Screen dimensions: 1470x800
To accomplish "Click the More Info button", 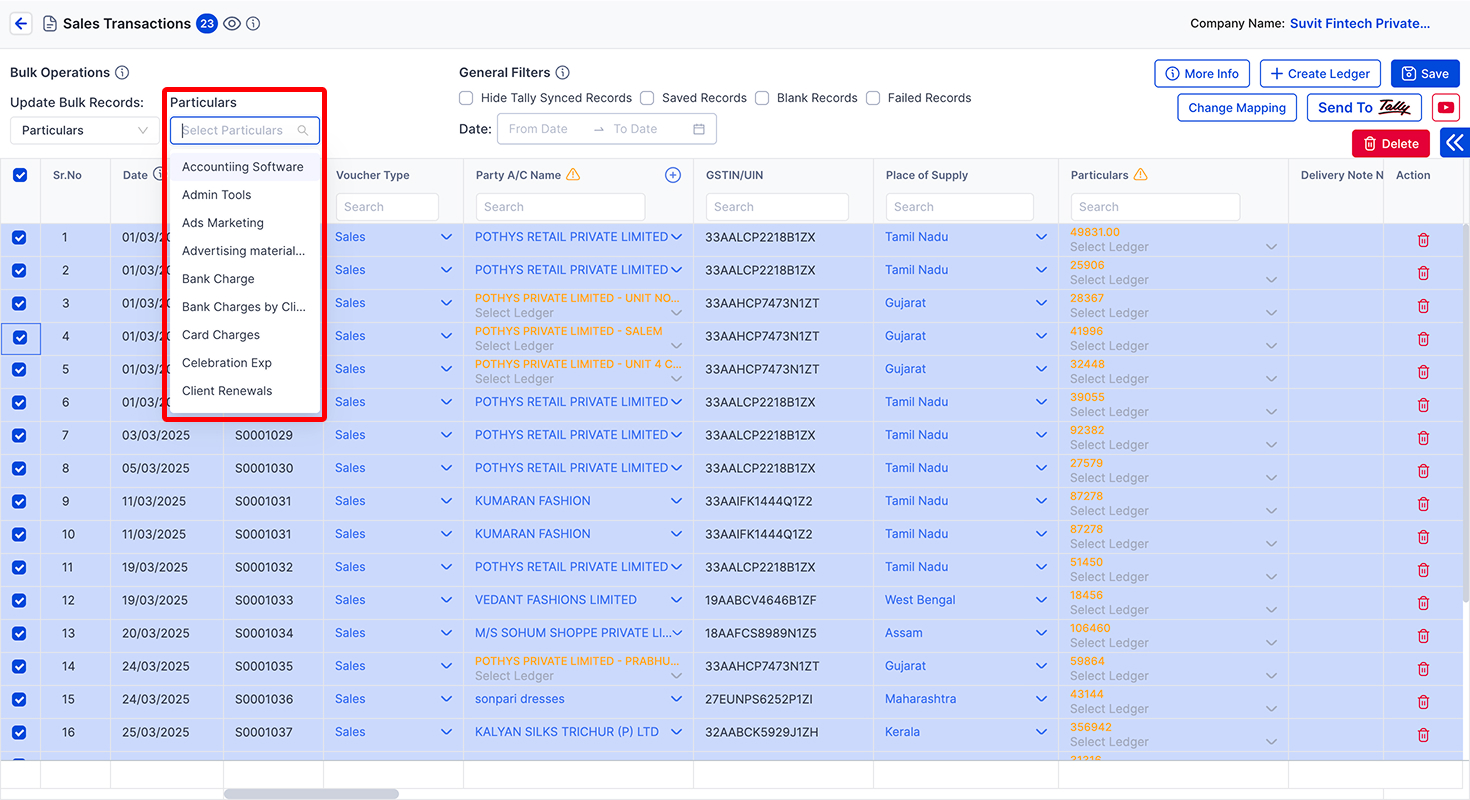I will 1202,74.
